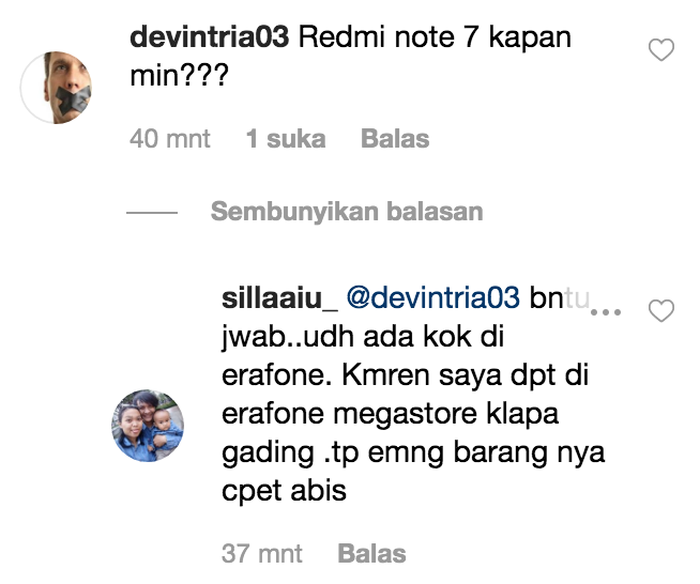
Task: Visit the sillaaiu_ username profile
Action: (280, 299)
